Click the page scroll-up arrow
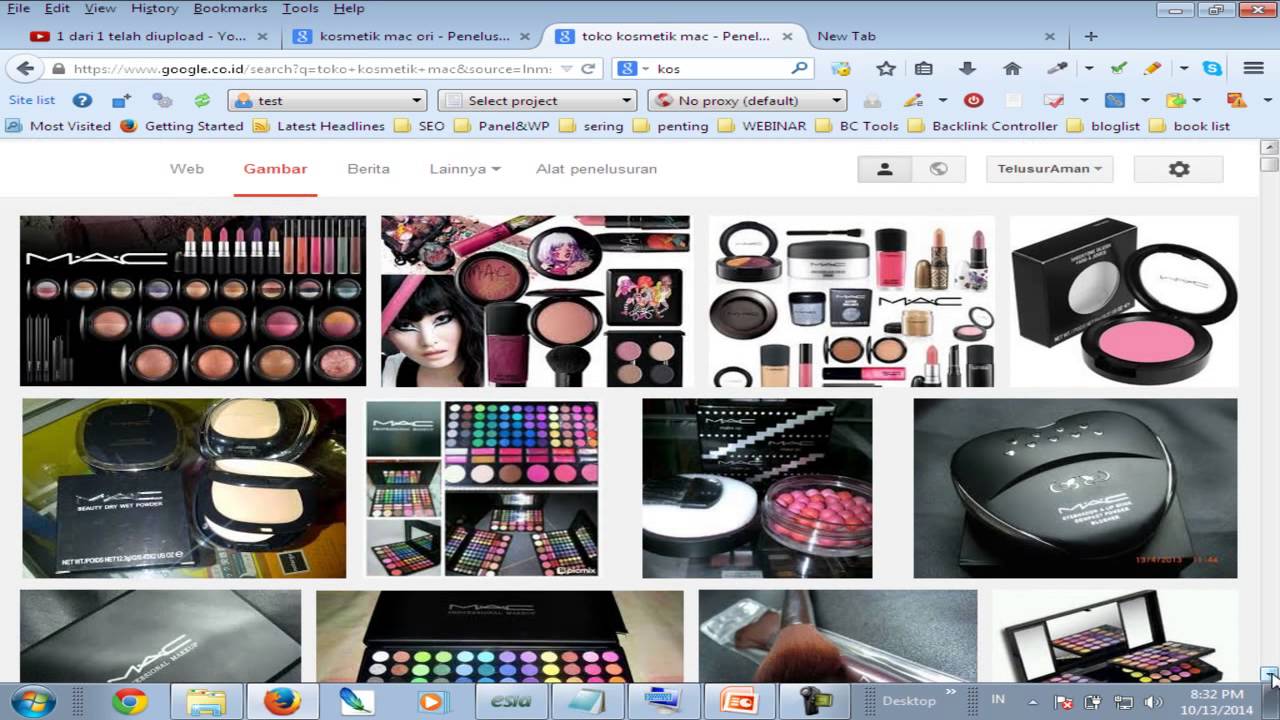The width and height of the screenshot is (1280, 720). pyautogui.click(x=1270, y=148)
